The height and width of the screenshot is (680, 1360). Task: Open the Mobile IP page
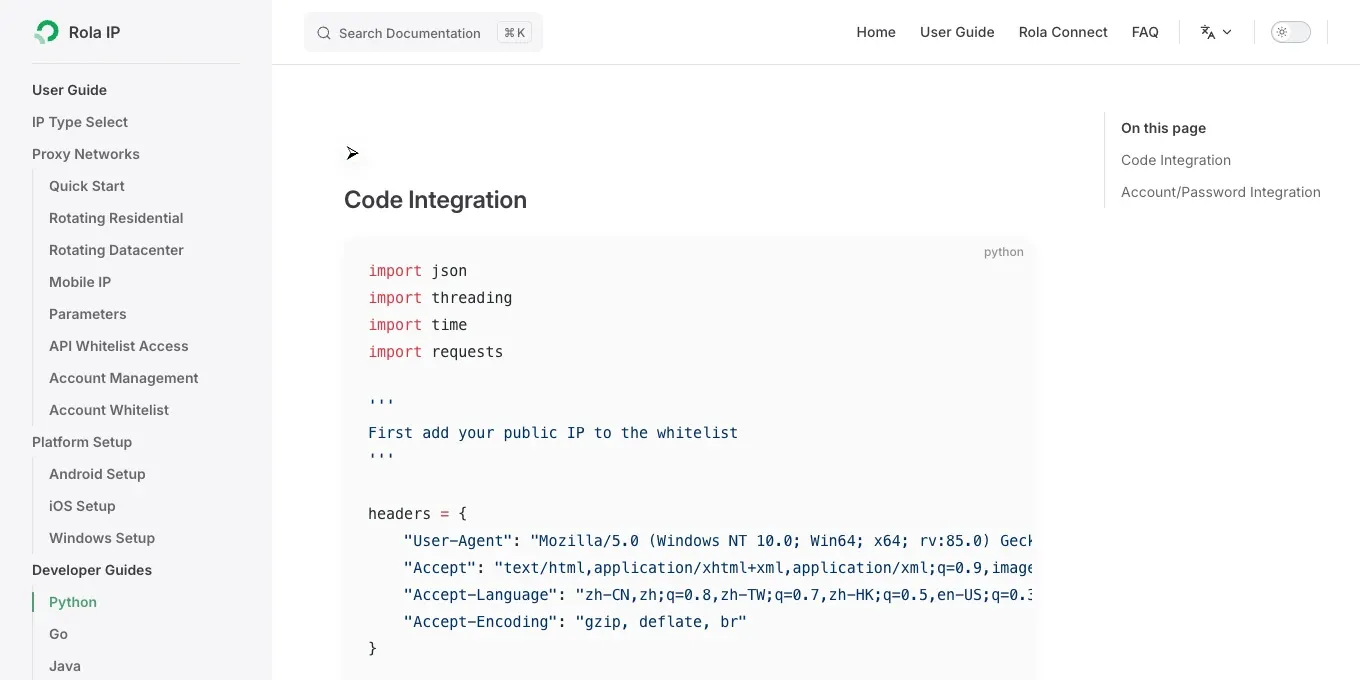(x=80, y=282)
